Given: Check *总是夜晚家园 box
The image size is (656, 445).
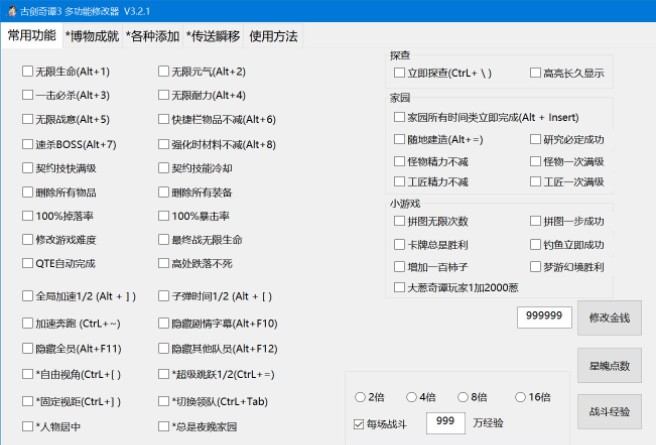Looking at the screenshot, I should [164, 426].
